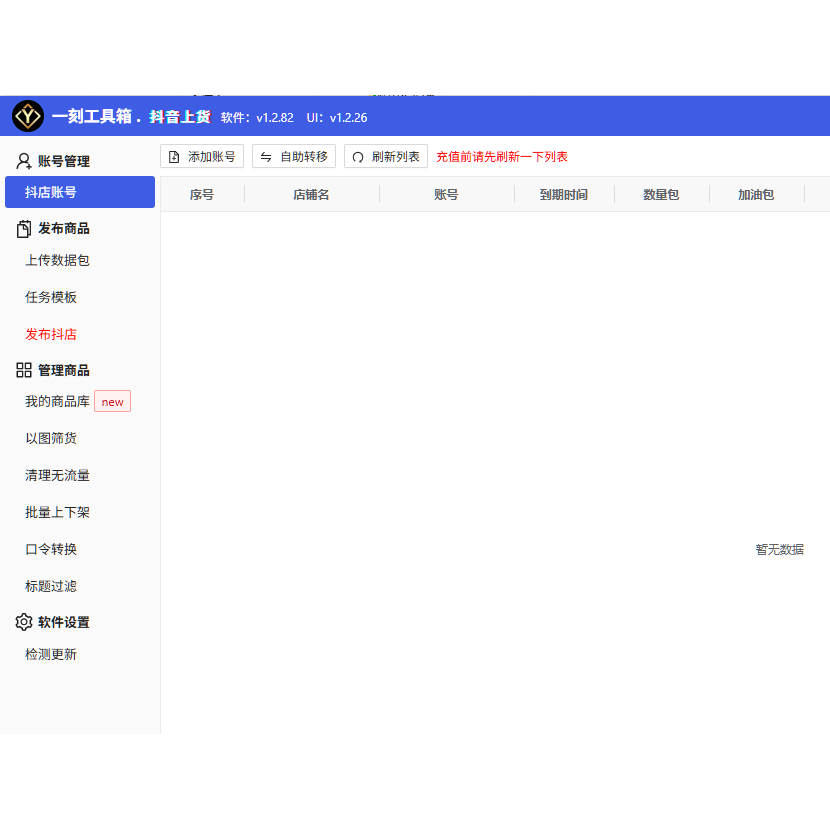
Task: Click the 店铺名 column header
Action: click(311, 194)
